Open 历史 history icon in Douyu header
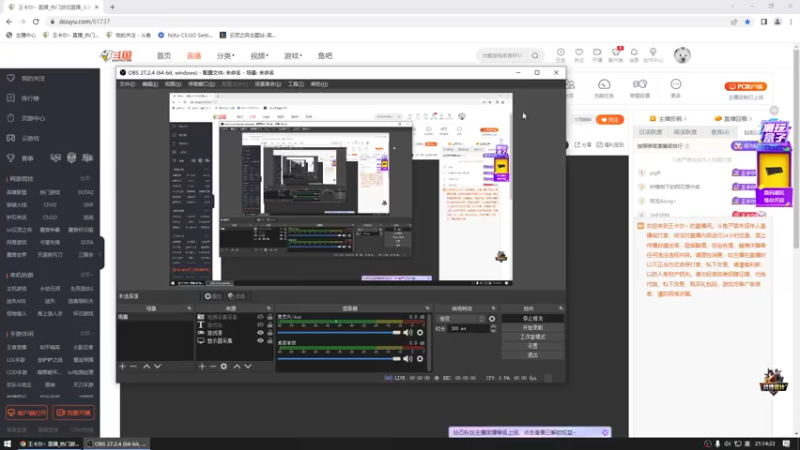Screen dimensions: 800x450 click(561, 55)
